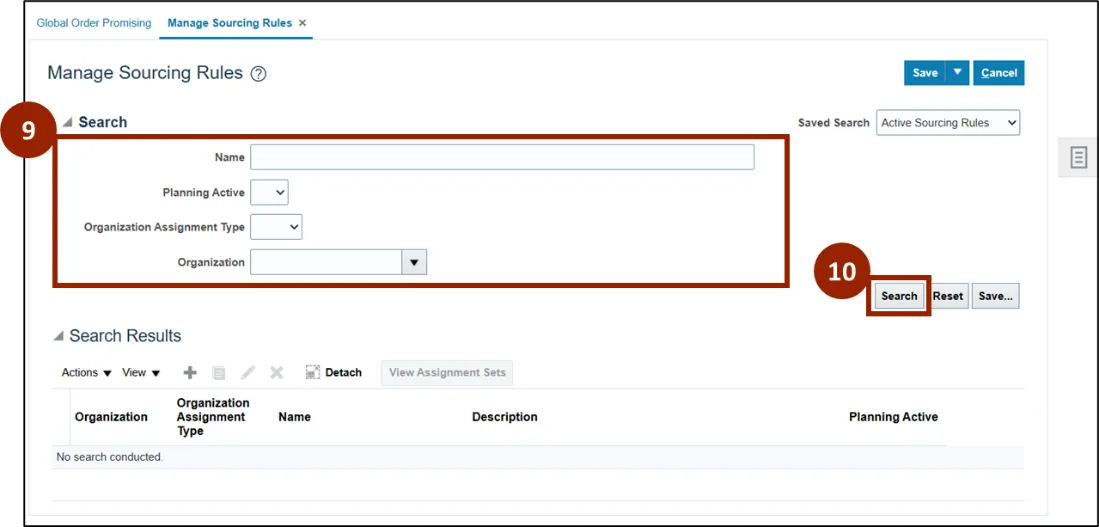Open the View menu
The image size is (1099, 527).
(x=141, y=373)
